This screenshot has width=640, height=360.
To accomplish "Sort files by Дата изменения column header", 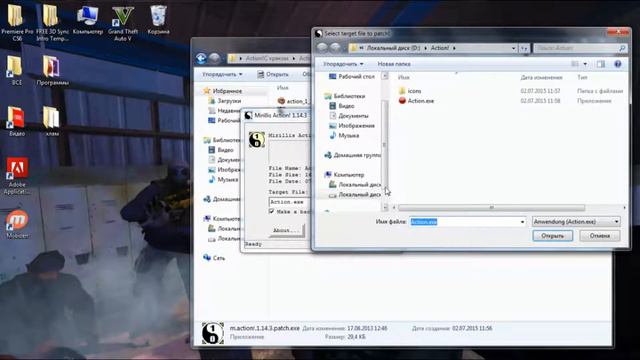I will point(542,77).
